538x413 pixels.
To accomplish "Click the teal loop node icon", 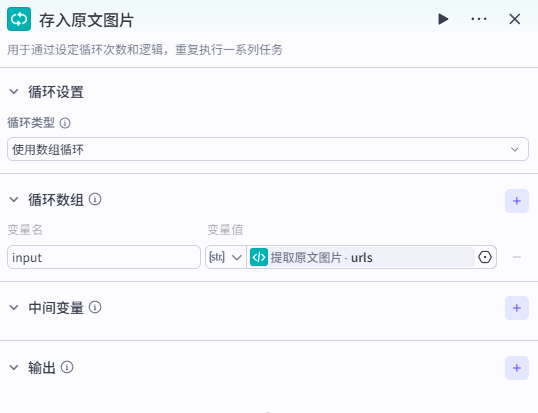I will [19, 19].
